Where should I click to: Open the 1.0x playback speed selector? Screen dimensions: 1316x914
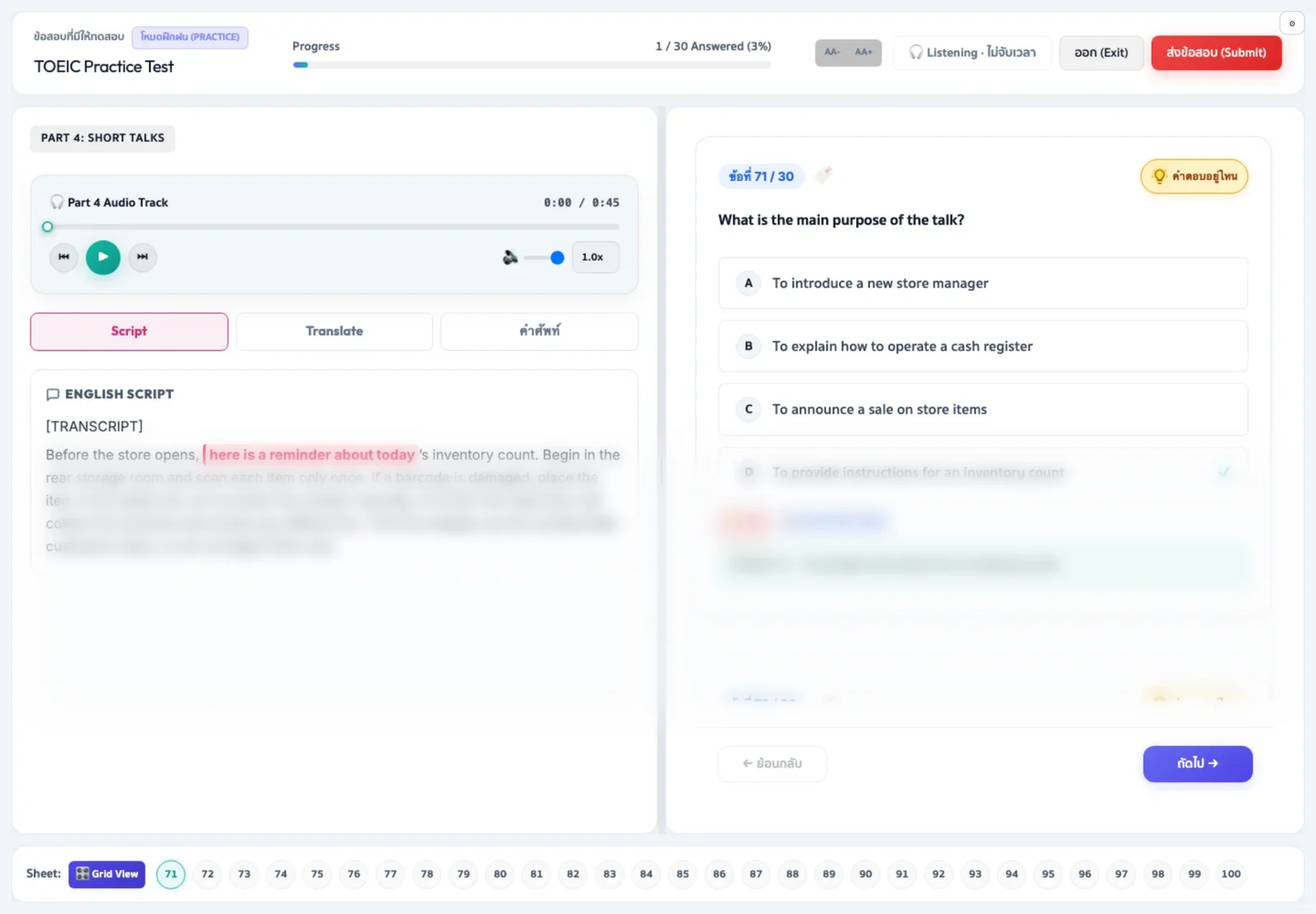coord(595,257)
